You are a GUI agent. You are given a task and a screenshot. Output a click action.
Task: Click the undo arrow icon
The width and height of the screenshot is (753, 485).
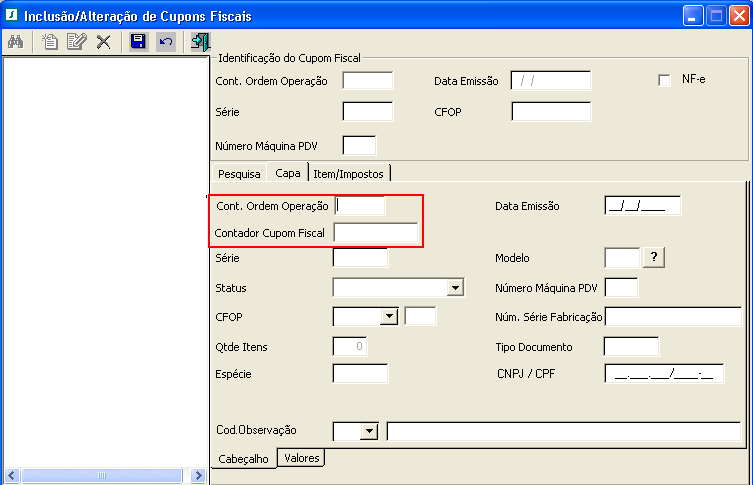tap(165, 42)
